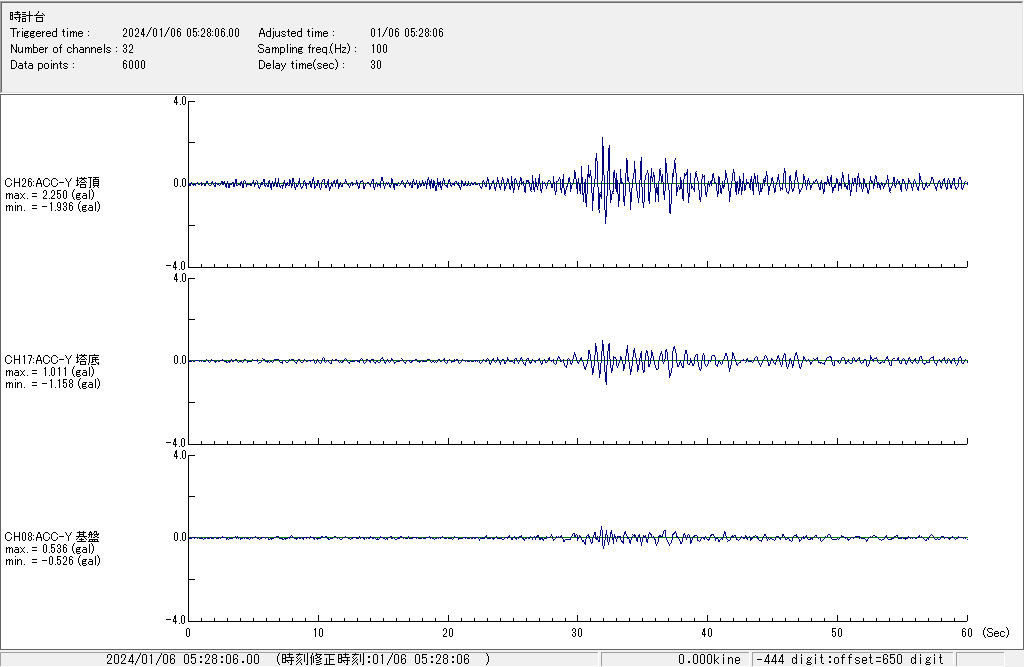Click the Number of channels value 32
The height and width of the screenshot is (667, 1024).
[128, 49]
